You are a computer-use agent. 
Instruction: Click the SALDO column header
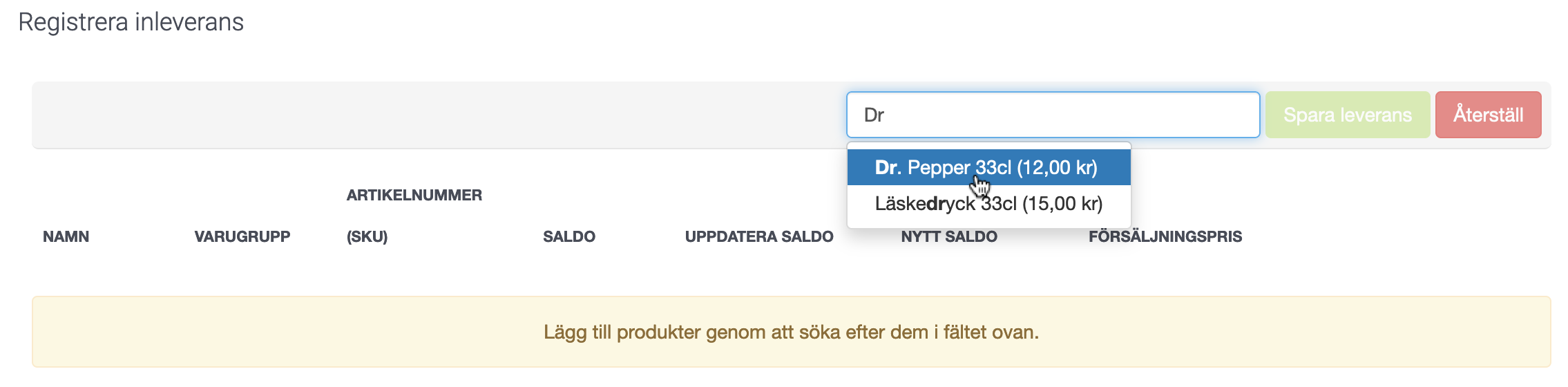(x=569, y=236)
